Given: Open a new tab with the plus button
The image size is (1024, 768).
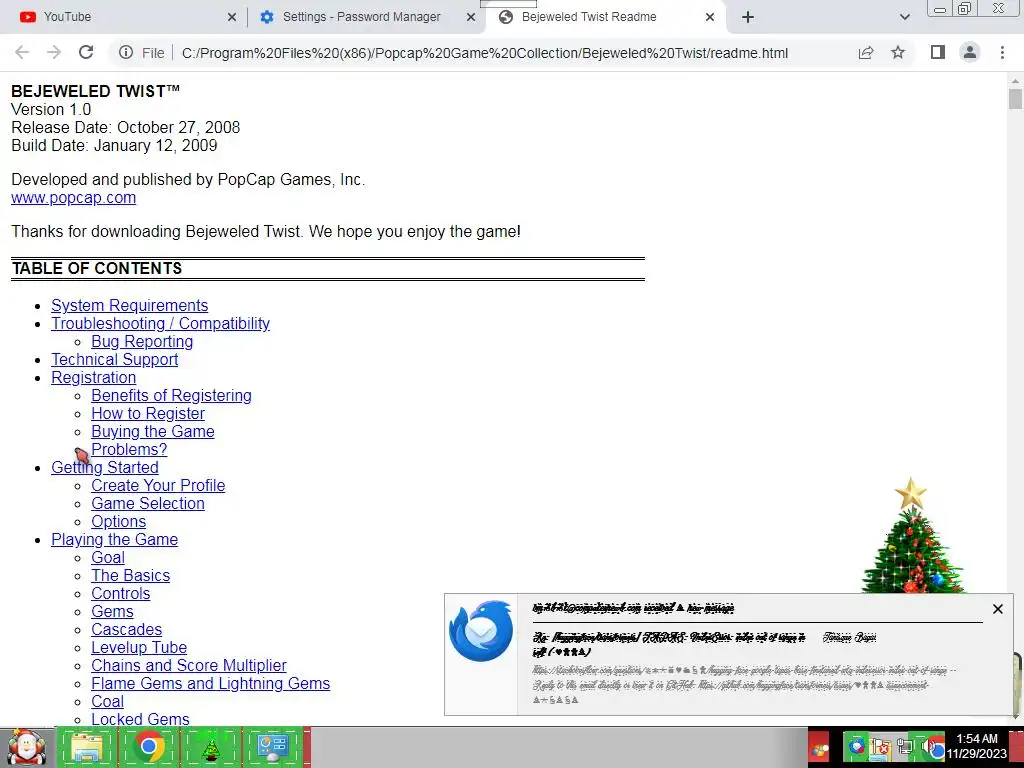Looking at the screenshot, I should 748,17.
